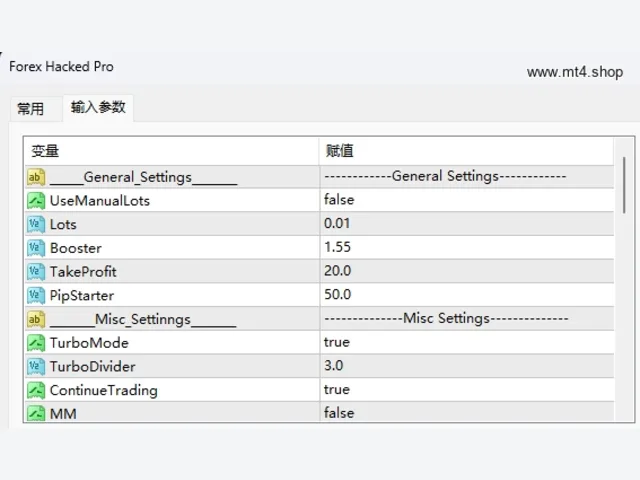Select the UseManualLots variable name

coord(100,201)
